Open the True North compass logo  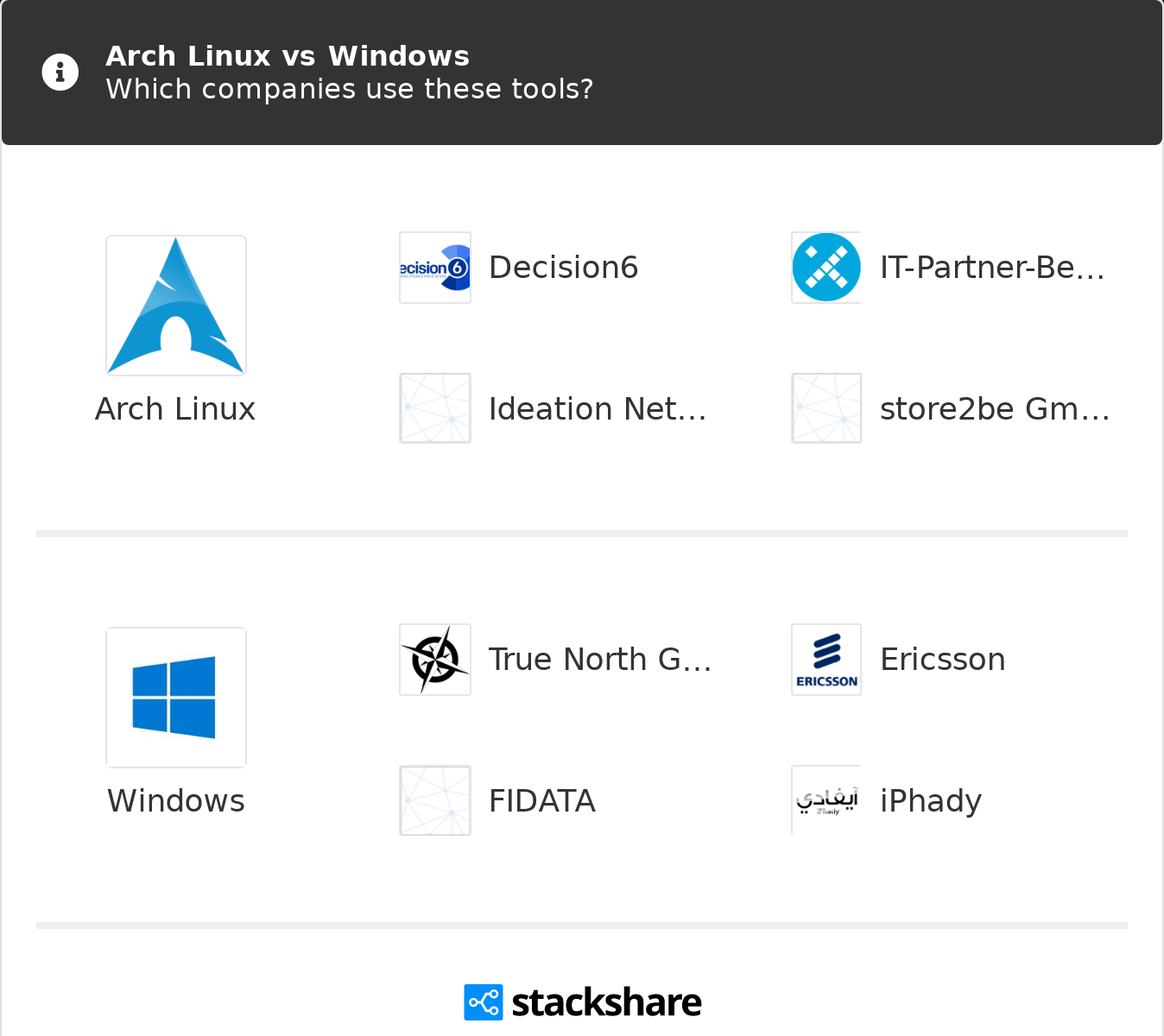(x=435, y=660)
